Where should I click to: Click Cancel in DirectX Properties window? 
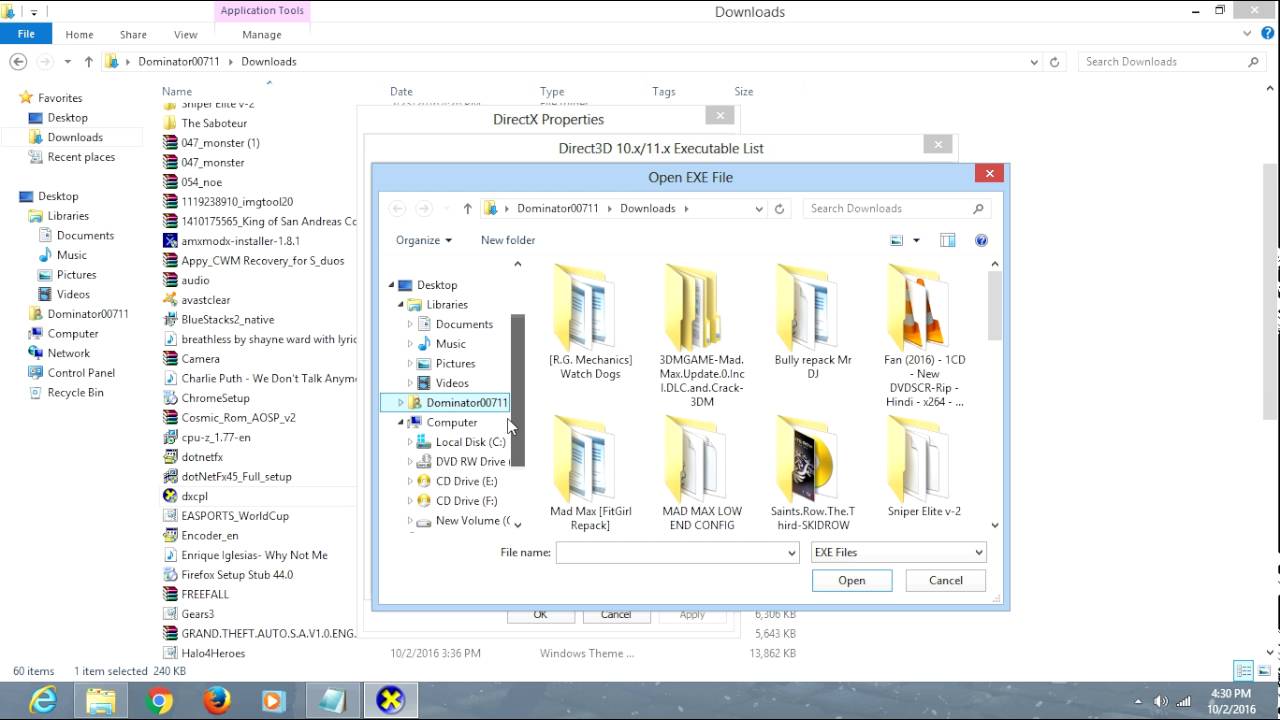tap(616, 614)
